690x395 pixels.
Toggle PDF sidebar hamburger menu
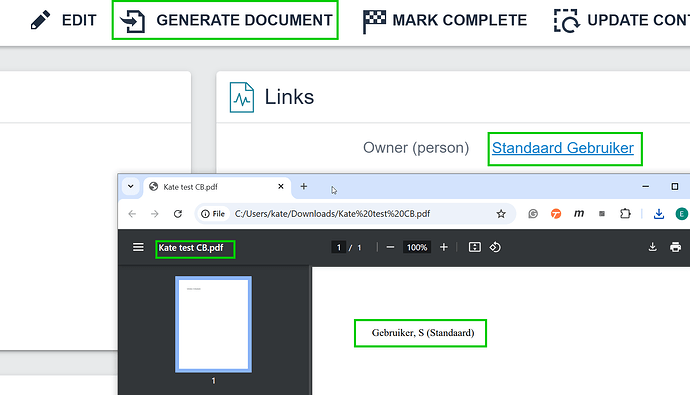tap(138, 247)
